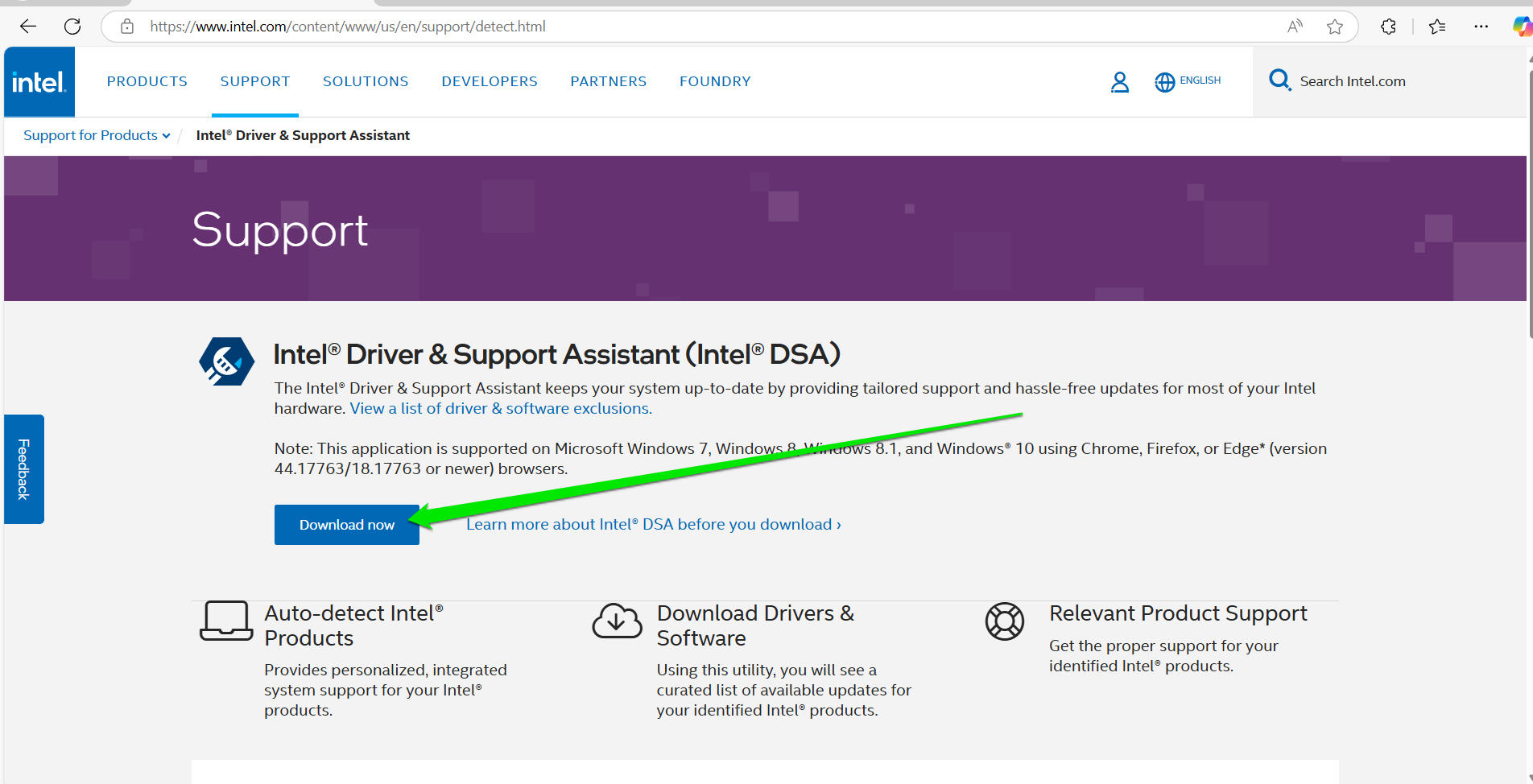Screen dimensions: 1533x784
Task: Open Learn more about Intel DSA link
Action: pos(654,525)
